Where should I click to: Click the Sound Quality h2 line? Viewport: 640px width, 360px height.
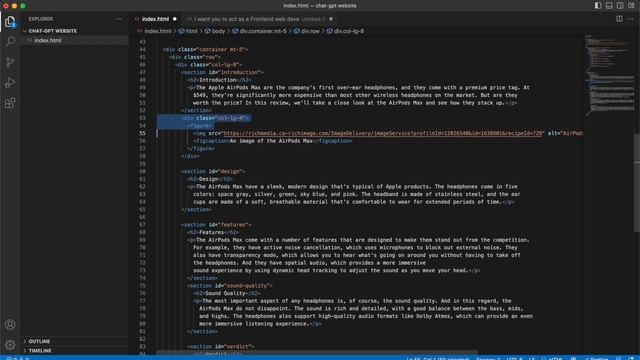click(x=227, y=293)
